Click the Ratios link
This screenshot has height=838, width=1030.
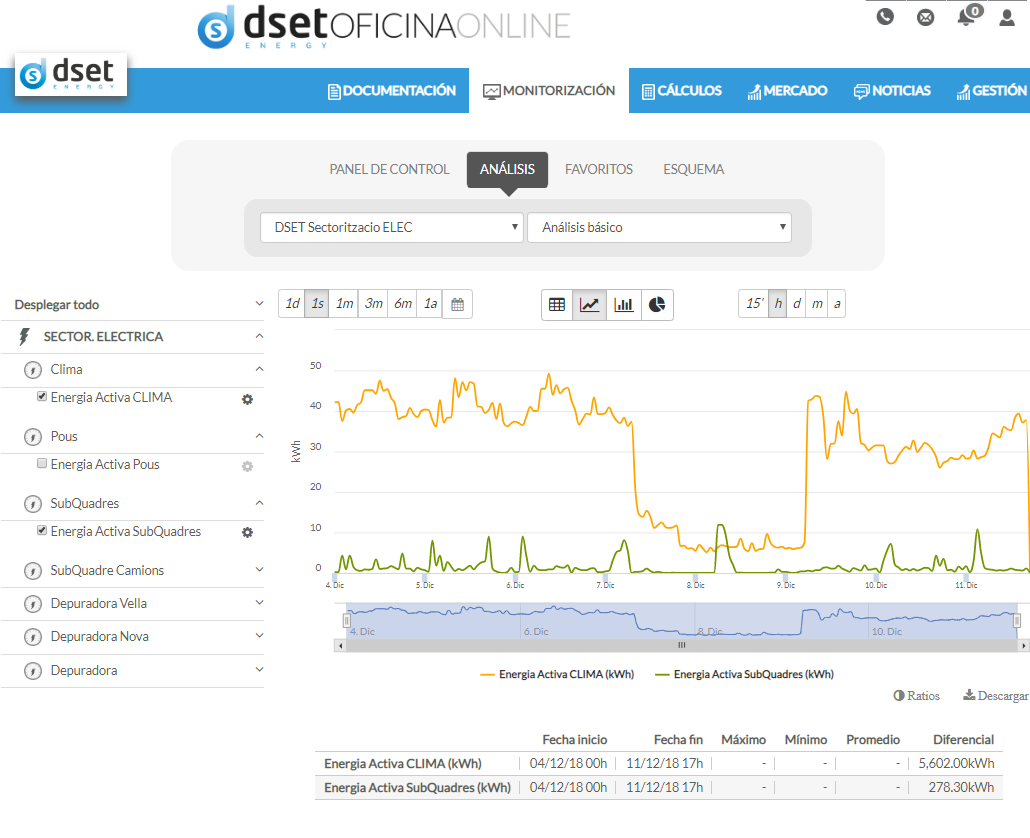click(916, 695)
